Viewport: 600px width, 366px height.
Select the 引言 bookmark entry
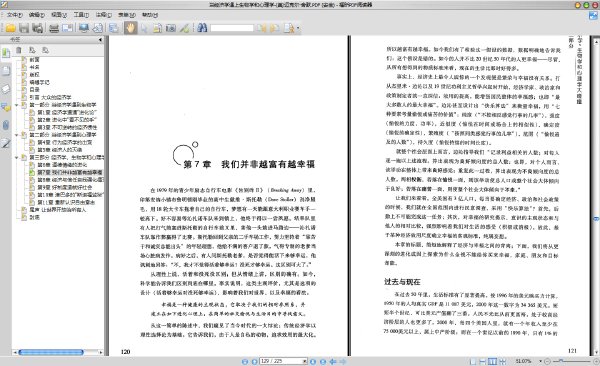50,97
